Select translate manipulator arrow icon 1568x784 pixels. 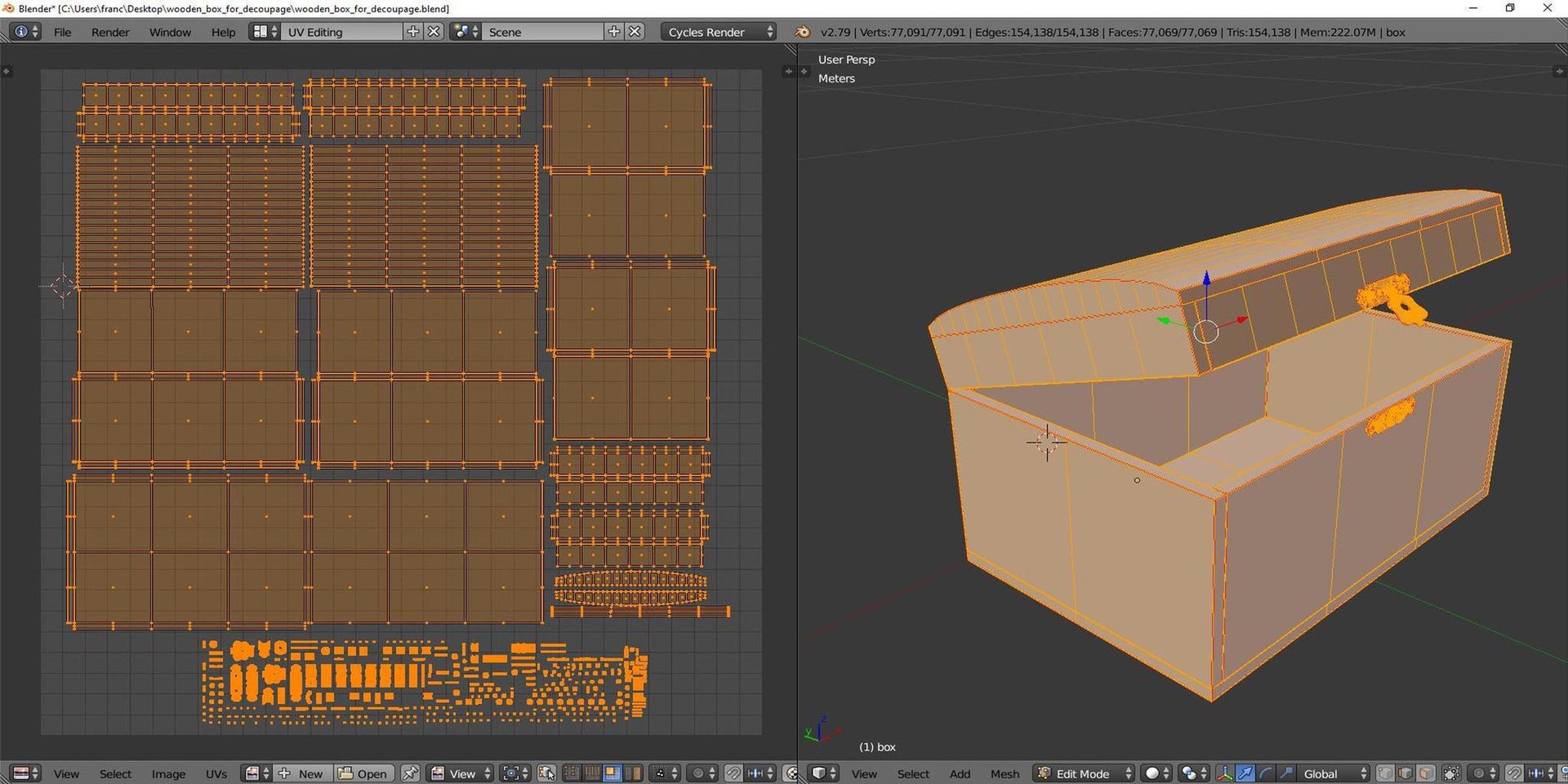point(1245,773)
